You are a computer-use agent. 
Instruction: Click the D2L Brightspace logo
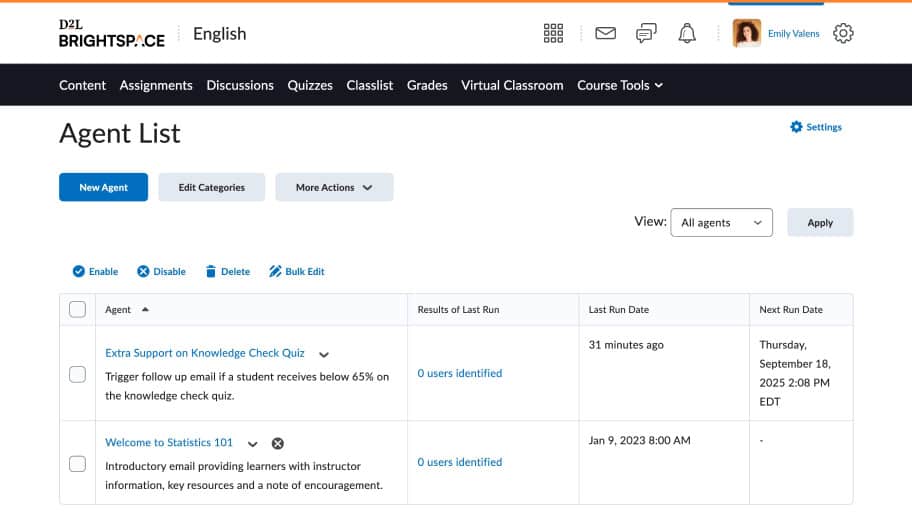(x=112, y=34)
